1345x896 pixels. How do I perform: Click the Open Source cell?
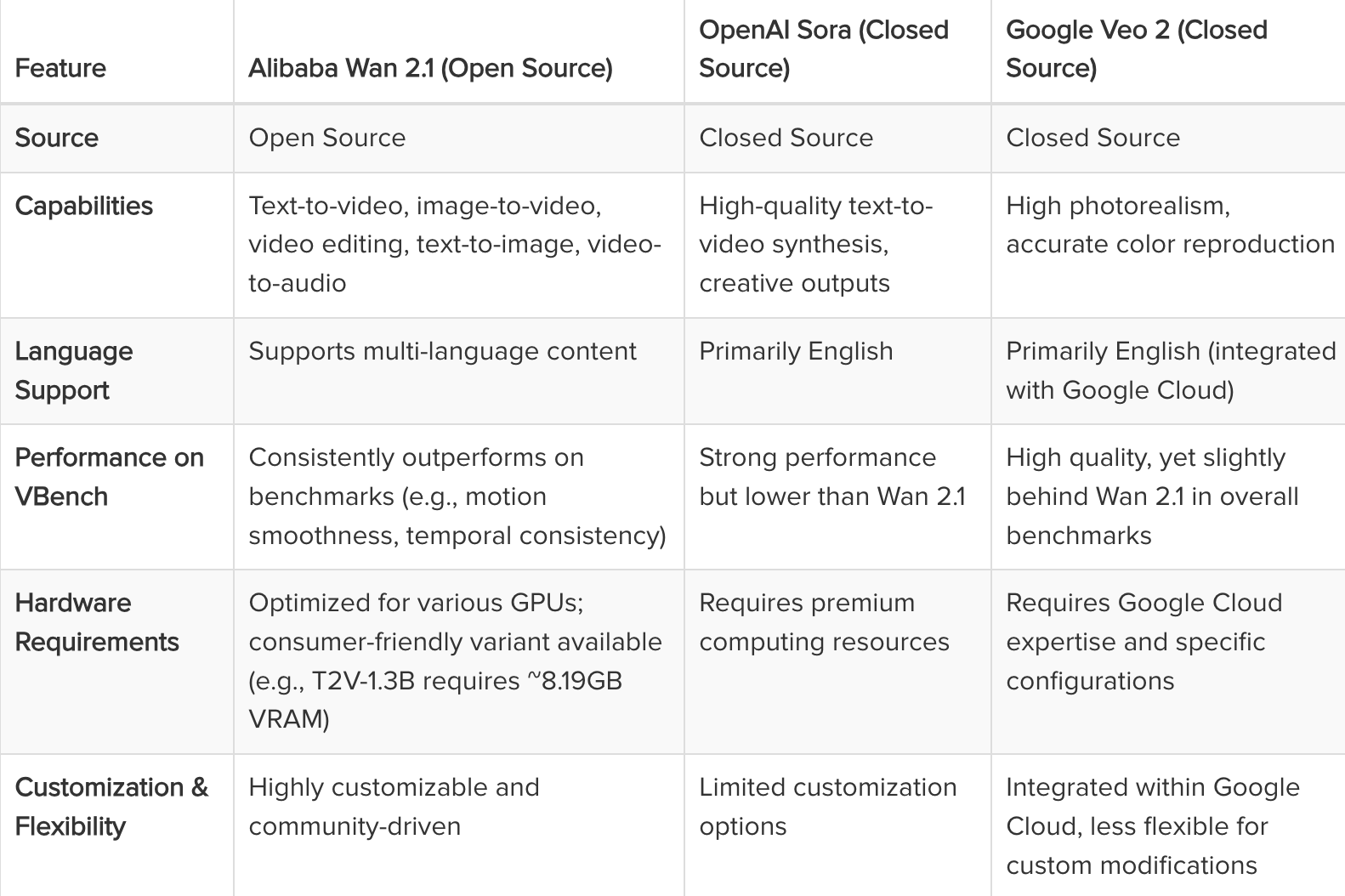[x=327, y=138]
